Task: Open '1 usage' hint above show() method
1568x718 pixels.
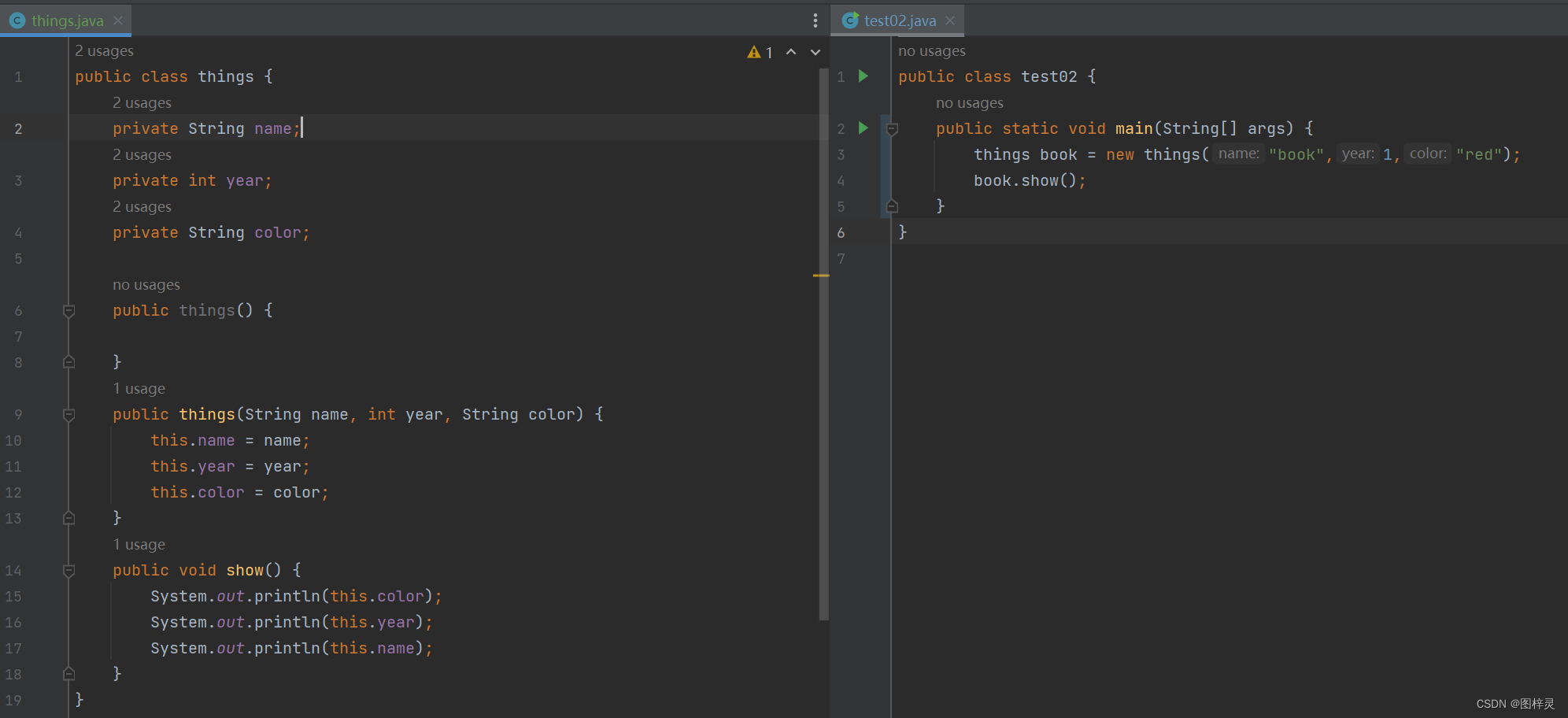Action: (139, 545)
